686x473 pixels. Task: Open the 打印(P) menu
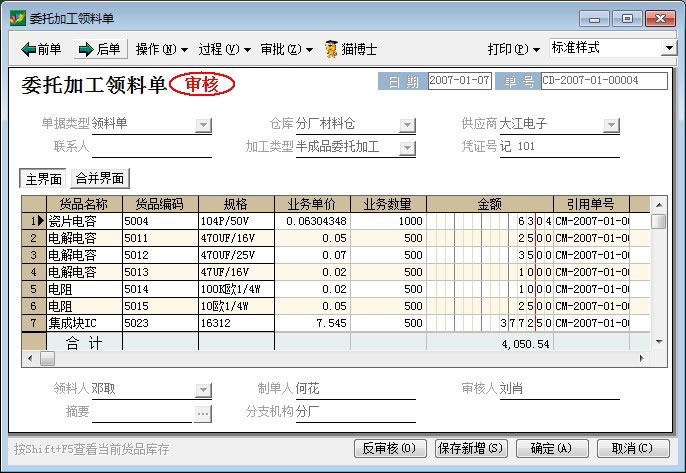[514, 49]
